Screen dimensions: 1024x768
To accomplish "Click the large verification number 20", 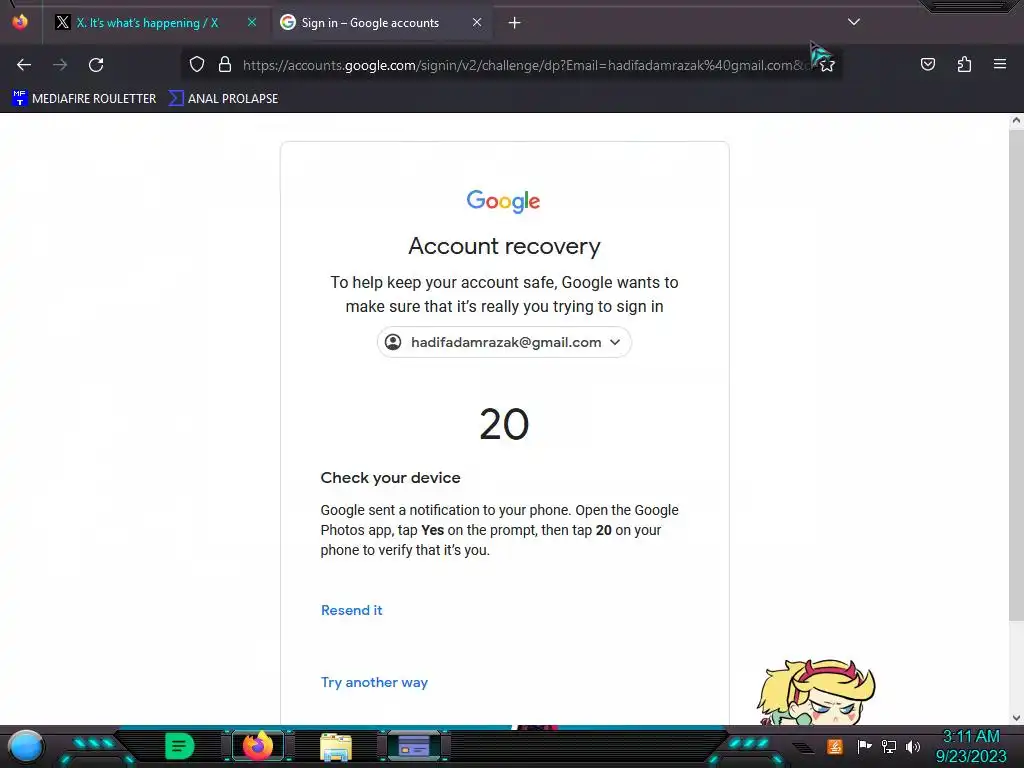I will tap(504, 424).
